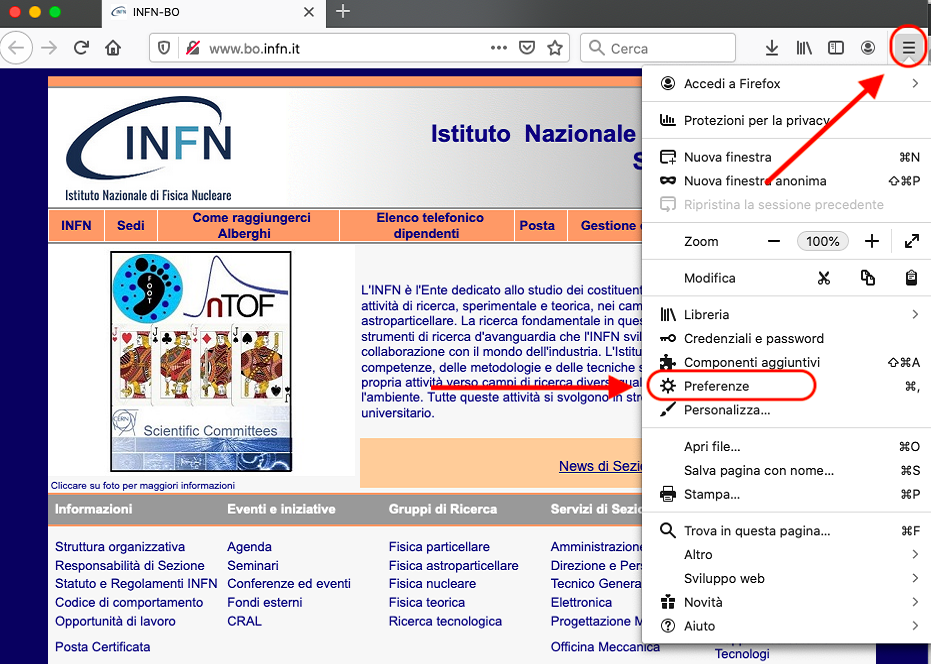Reset zoom using 100% button
Viewport: 931px width, 664px height.
click(823, 241)
